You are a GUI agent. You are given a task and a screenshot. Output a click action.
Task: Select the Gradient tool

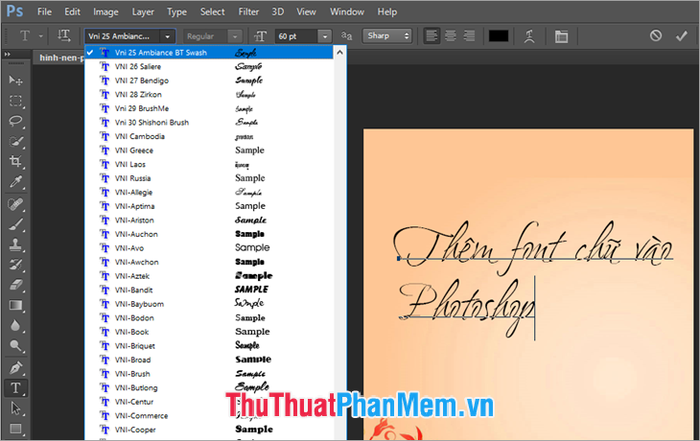click(x=16, y=305)
